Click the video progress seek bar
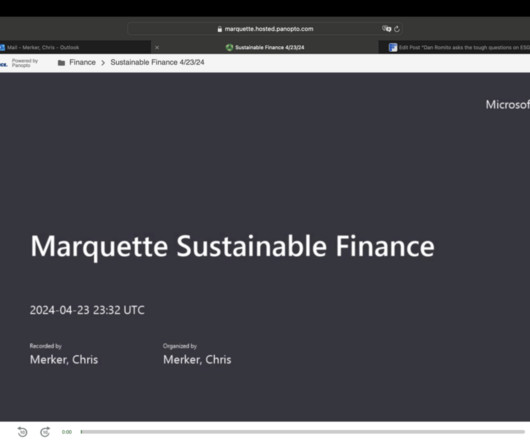This screenshot has width=530, height=442. tap(303, 432)
